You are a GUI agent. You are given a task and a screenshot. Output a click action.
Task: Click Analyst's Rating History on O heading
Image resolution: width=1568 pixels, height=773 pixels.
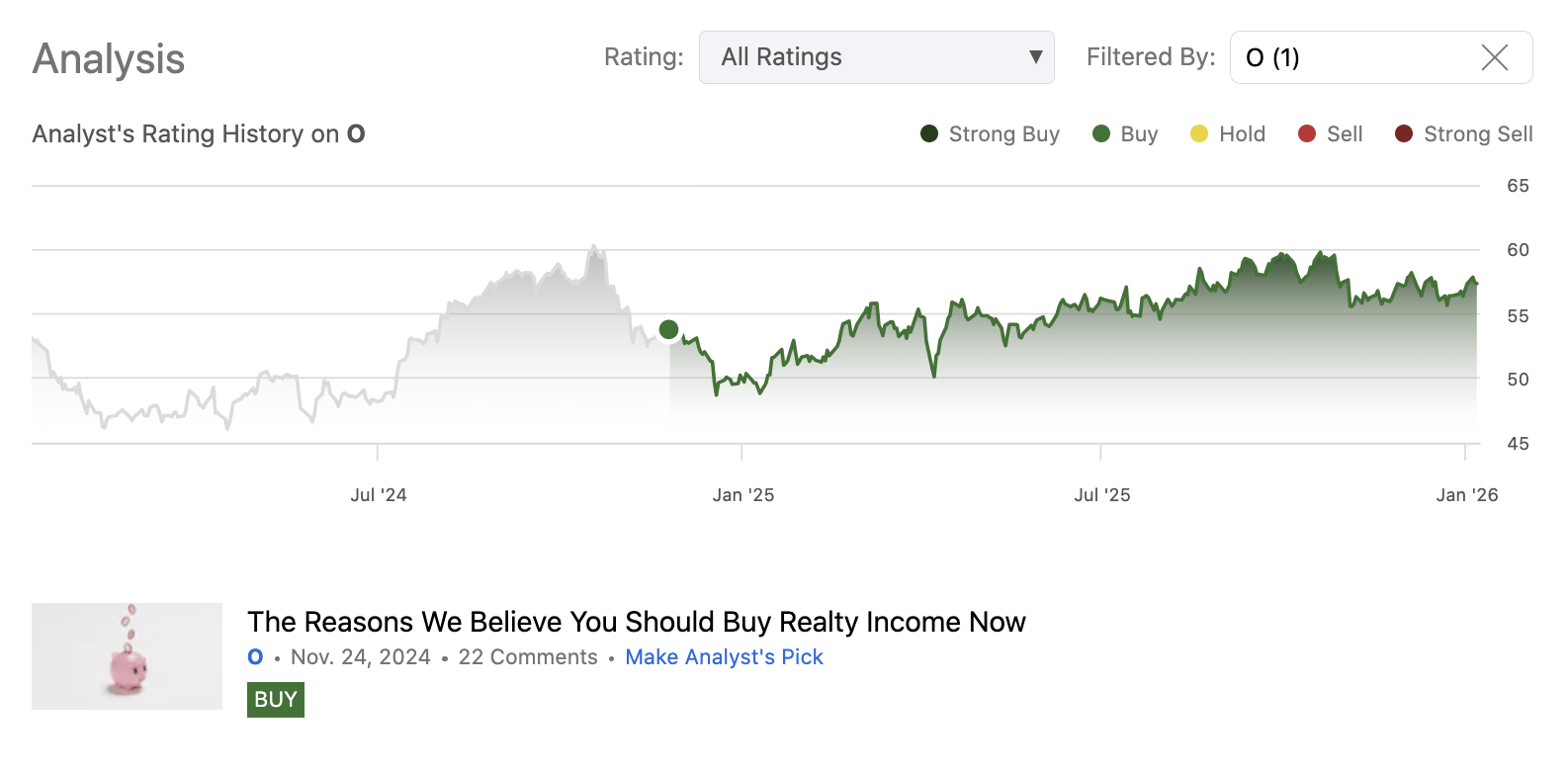click(x=199, y=134)
